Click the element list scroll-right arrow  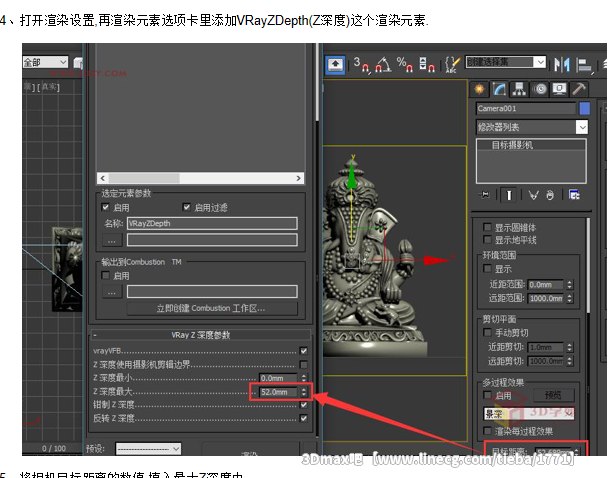click(298, 179)
